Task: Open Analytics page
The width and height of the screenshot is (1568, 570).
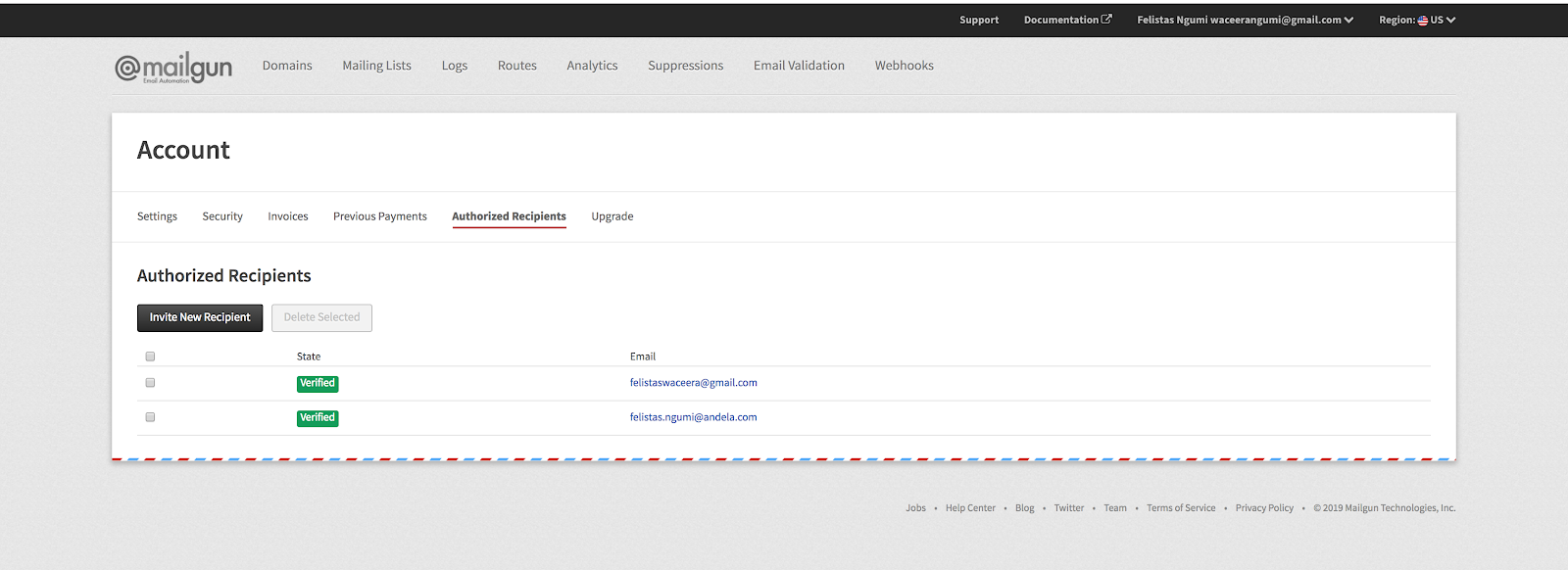Action: tap(592, 66)
